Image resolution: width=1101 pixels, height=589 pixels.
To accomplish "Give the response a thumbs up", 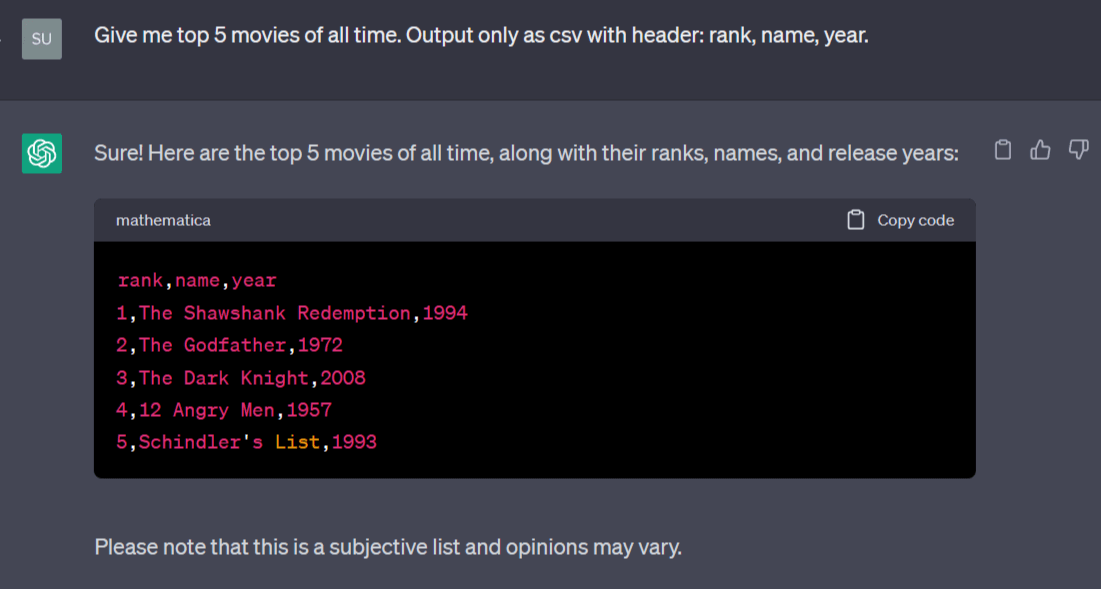I will 1040,150.
